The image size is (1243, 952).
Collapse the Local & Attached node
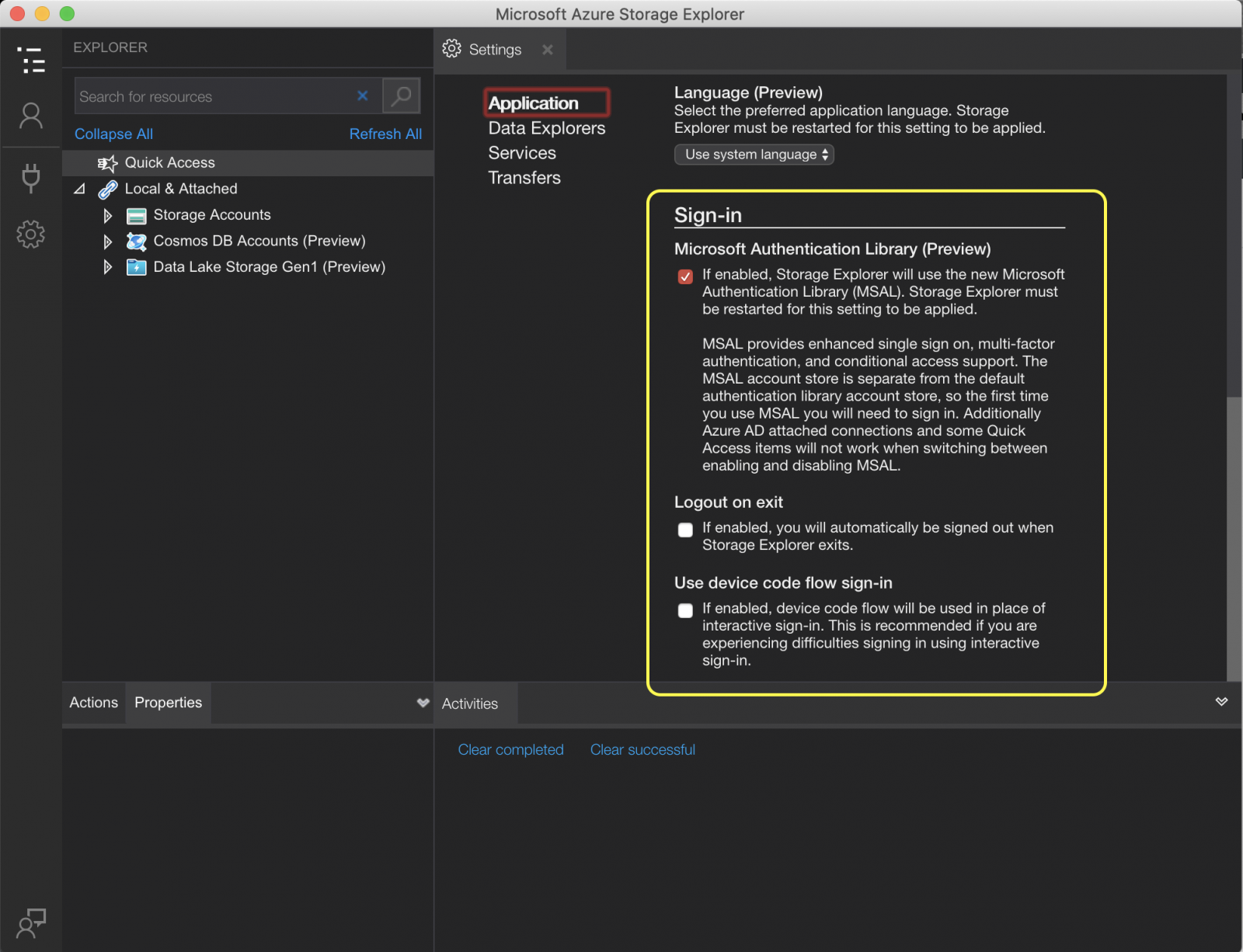coord(80,188)
